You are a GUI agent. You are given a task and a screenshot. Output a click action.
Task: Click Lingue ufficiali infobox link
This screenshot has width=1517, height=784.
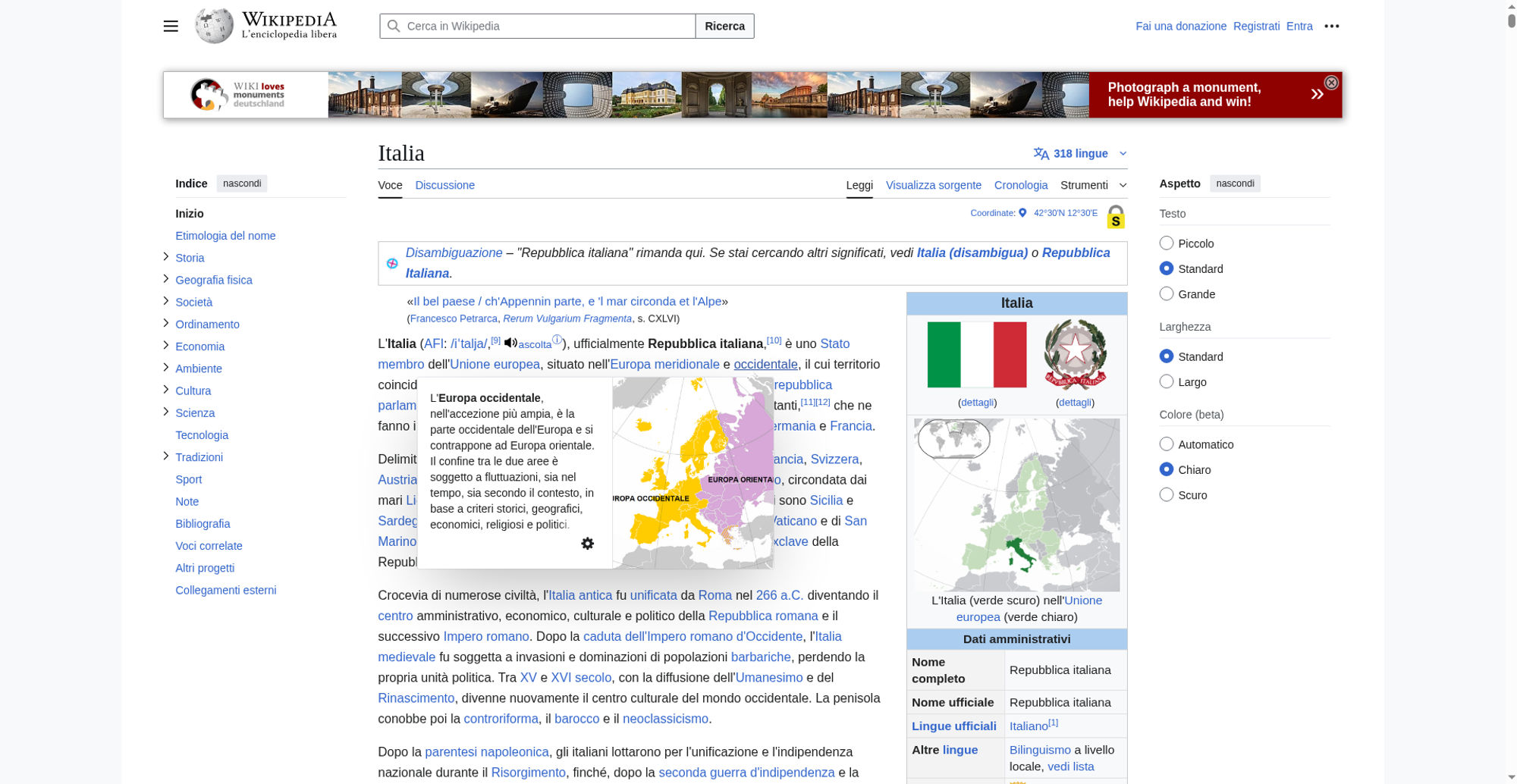[x=954, y=726]
